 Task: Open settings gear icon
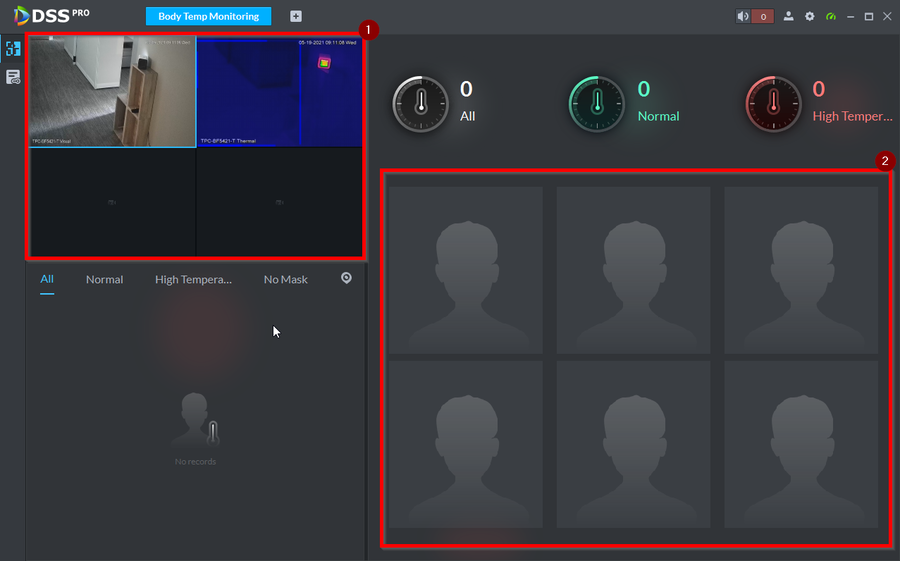coord(809,16)
